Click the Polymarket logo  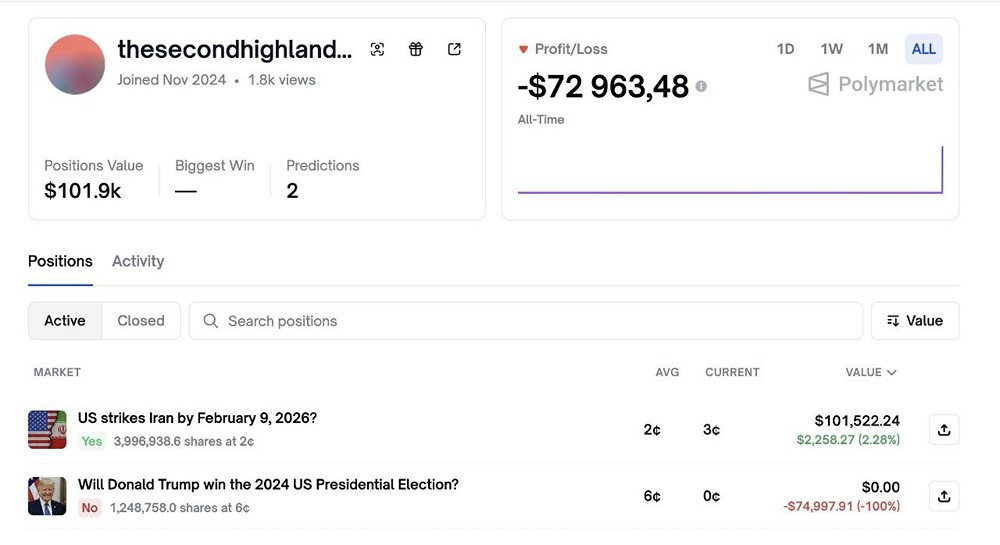pyautogui.click(x=875, y=85)
